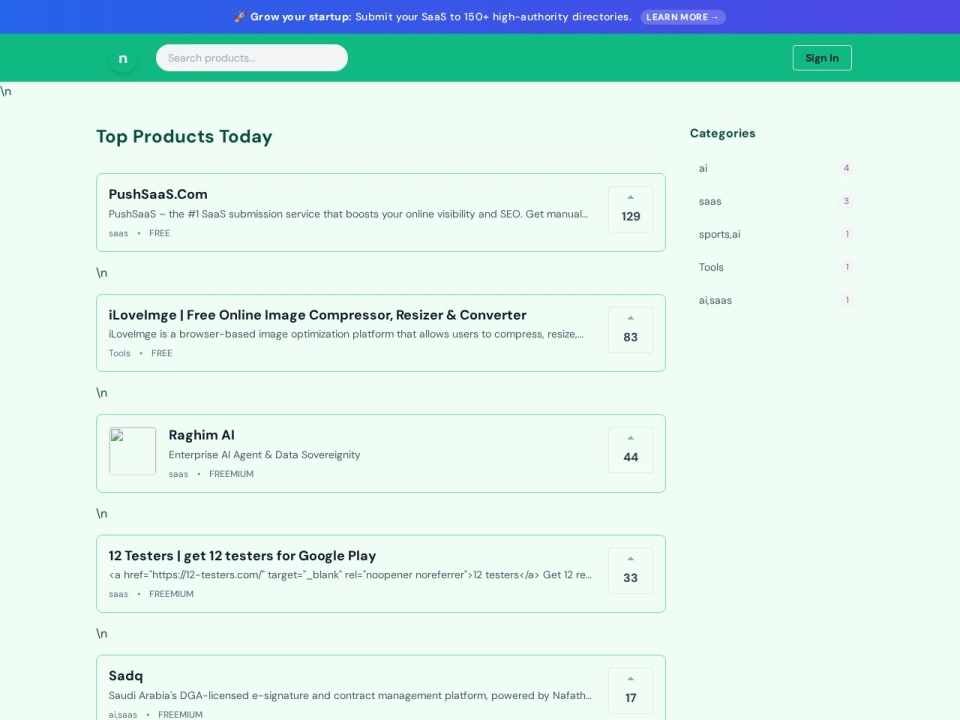Screen dimensions: 960x720
Task: Click the Top Products Today heading
Action: pos(184,136)
